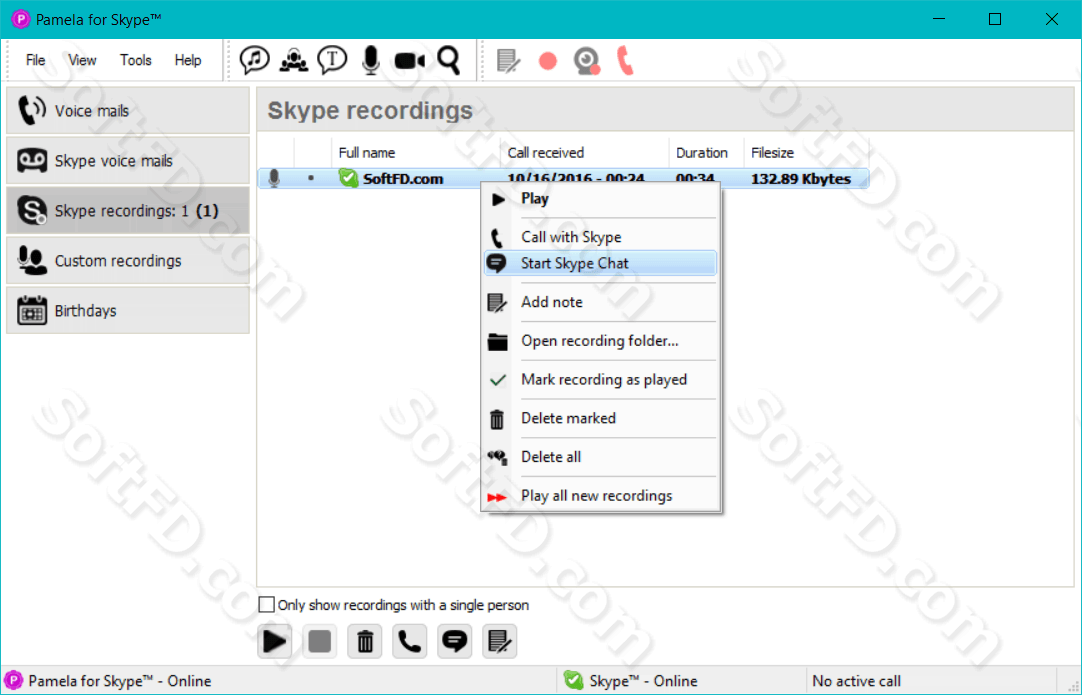Click No active call status text
This screenshot has width=1082, height=695.
pyautogui.click(x=856, y=681)
